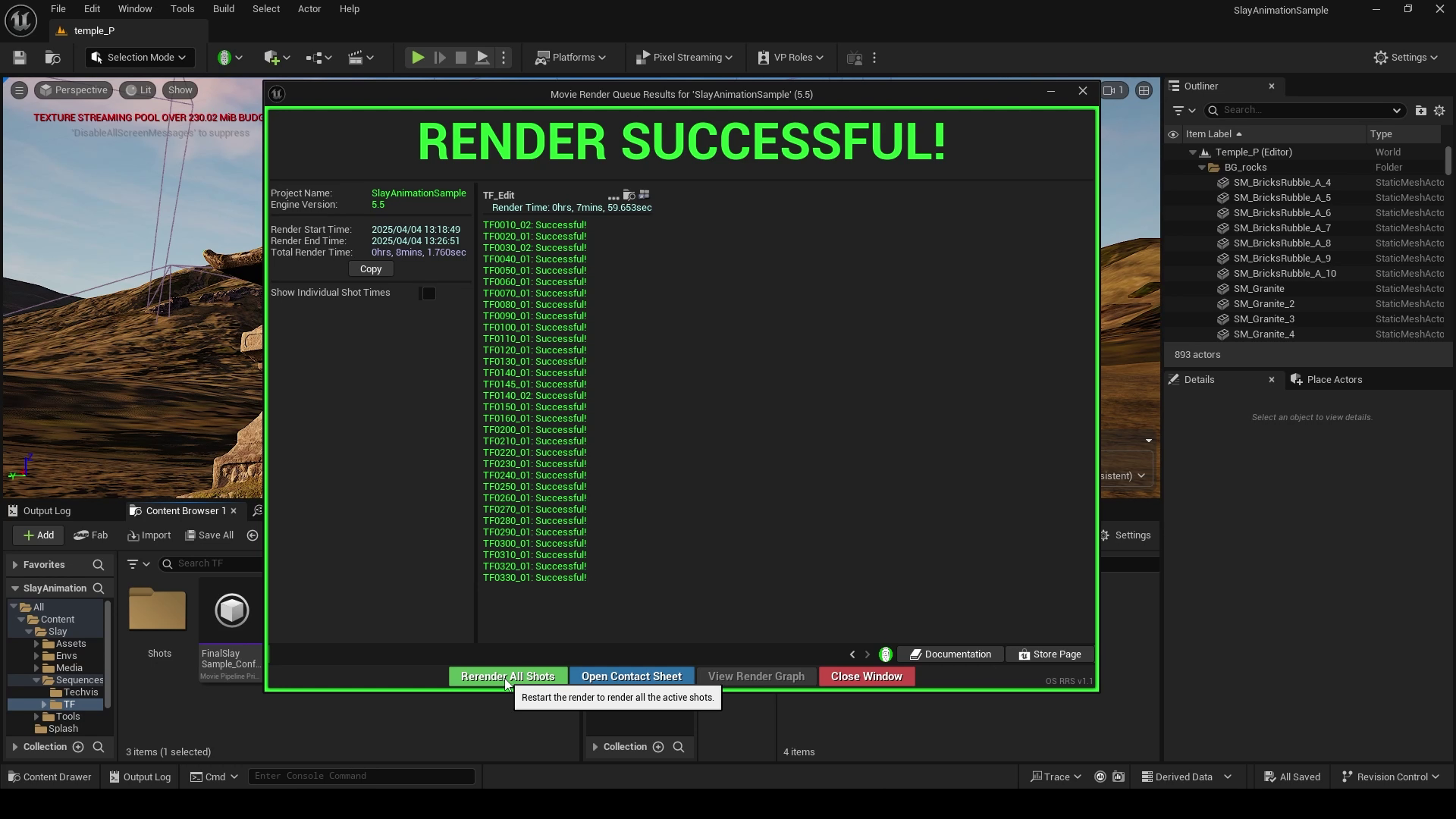Go to next page arrow in results window
1456x819 pixels.
(x=868, y=654)
